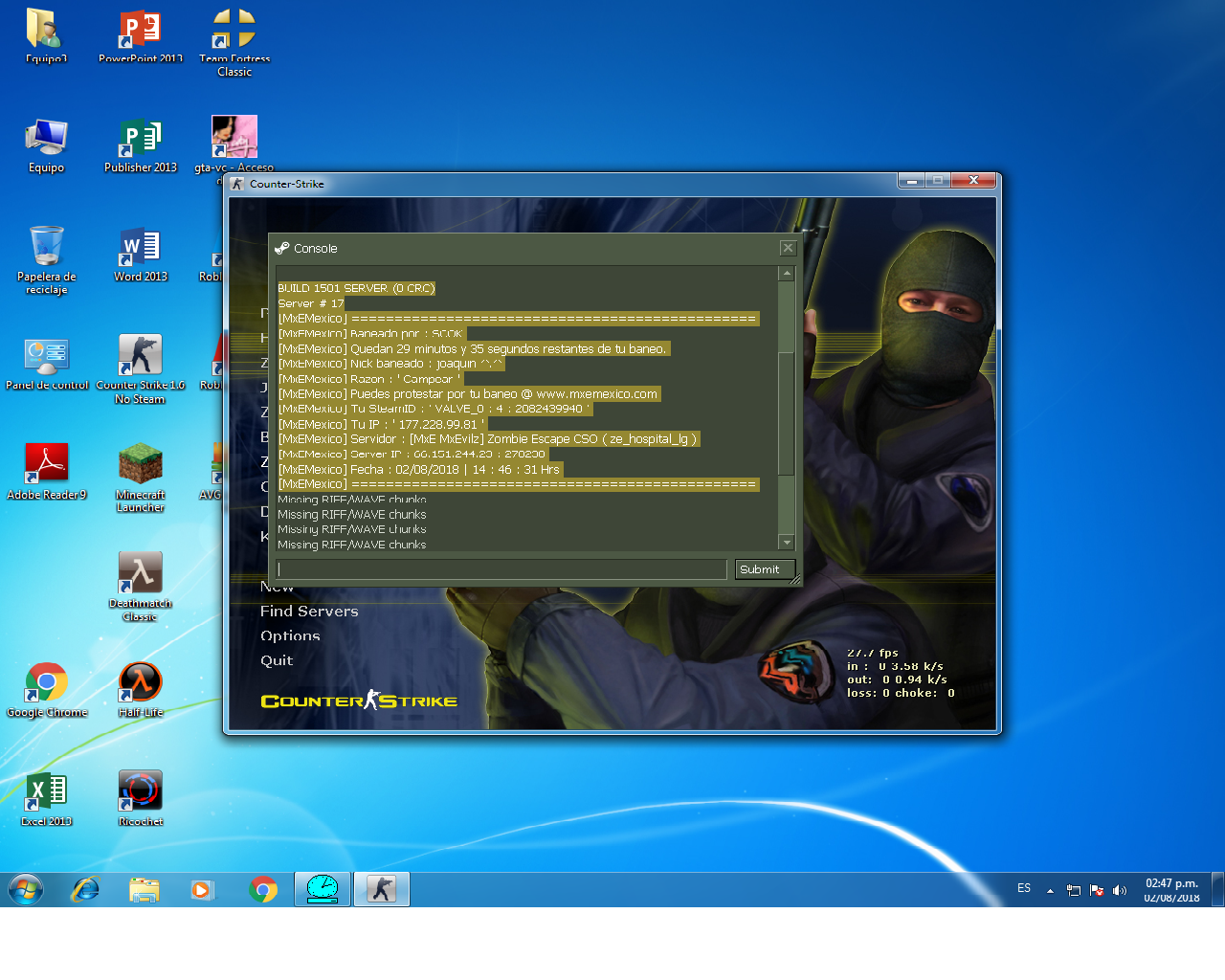Launch Publisher 2013 shortcut
The image size is (1225, 980).
(141, 145)
